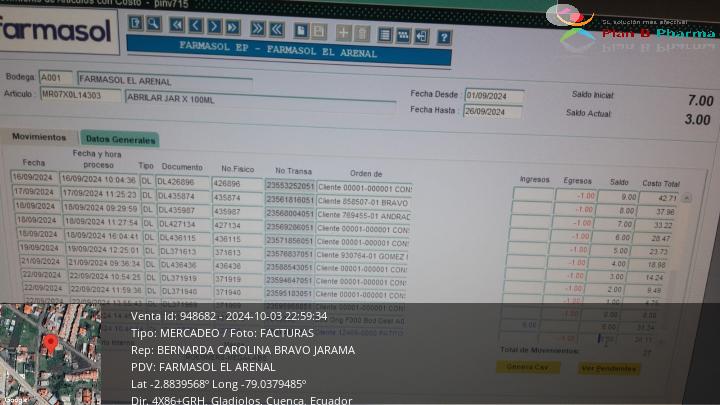Click process time 18/09/2024 16:04:41
This screenshot has height=405, width=720.
(x=103, y=236)
